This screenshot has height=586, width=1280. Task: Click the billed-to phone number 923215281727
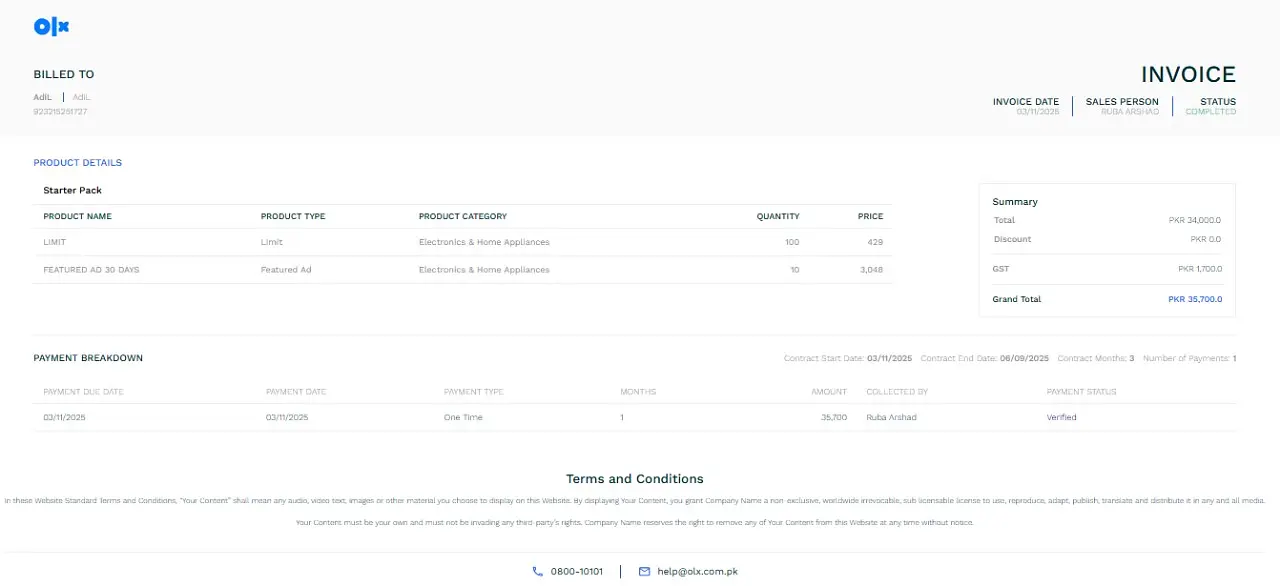60,111
